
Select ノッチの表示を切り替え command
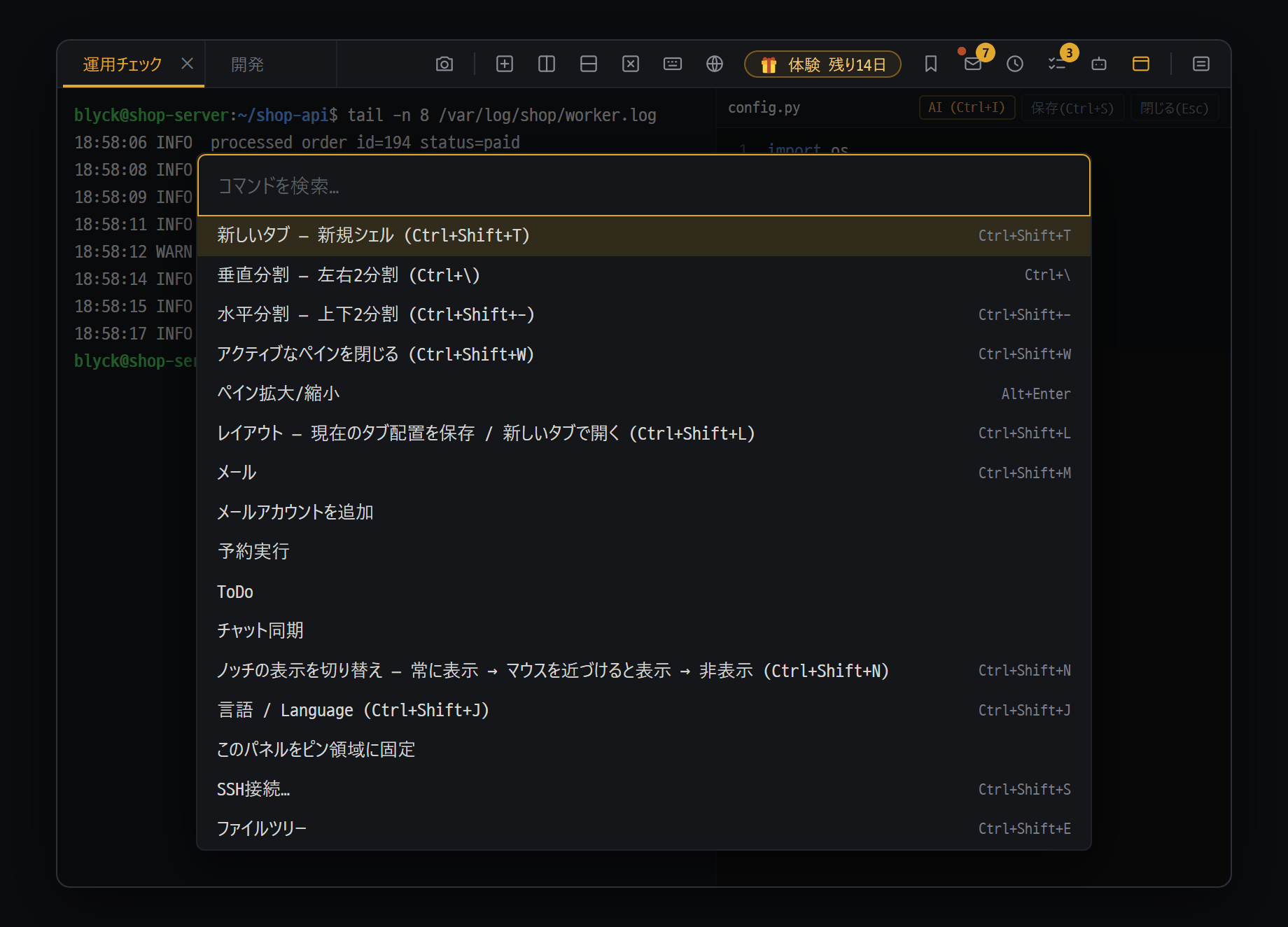[644, 671]
